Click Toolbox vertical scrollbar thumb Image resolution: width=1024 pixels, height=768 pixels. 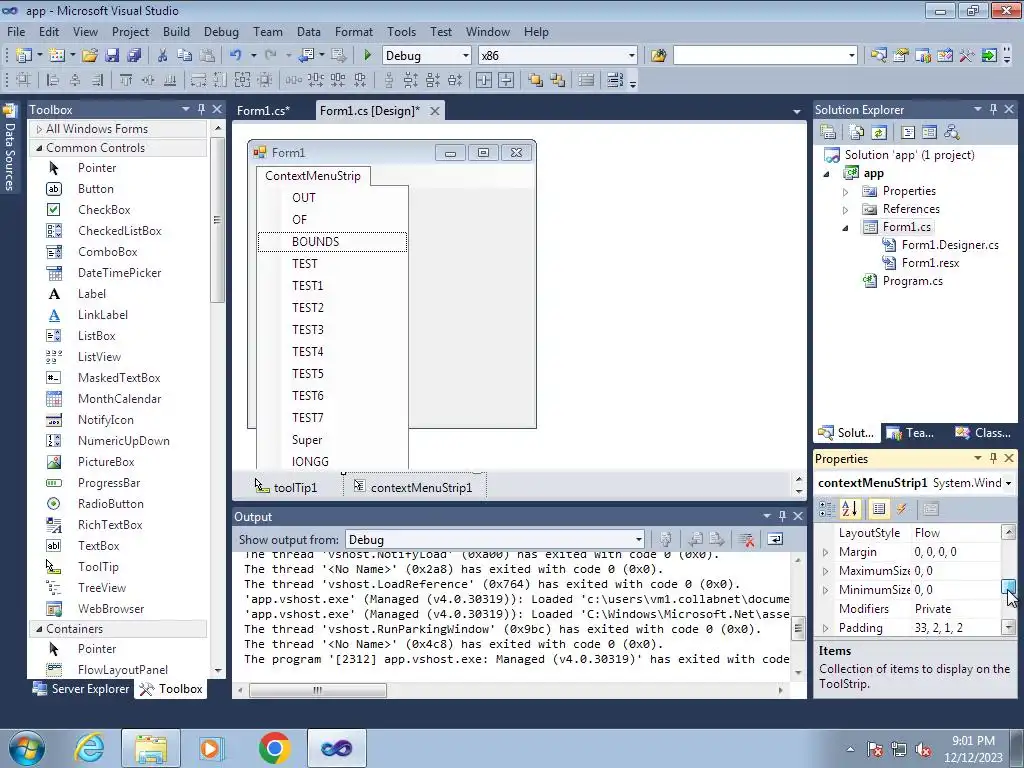[217, 220]
